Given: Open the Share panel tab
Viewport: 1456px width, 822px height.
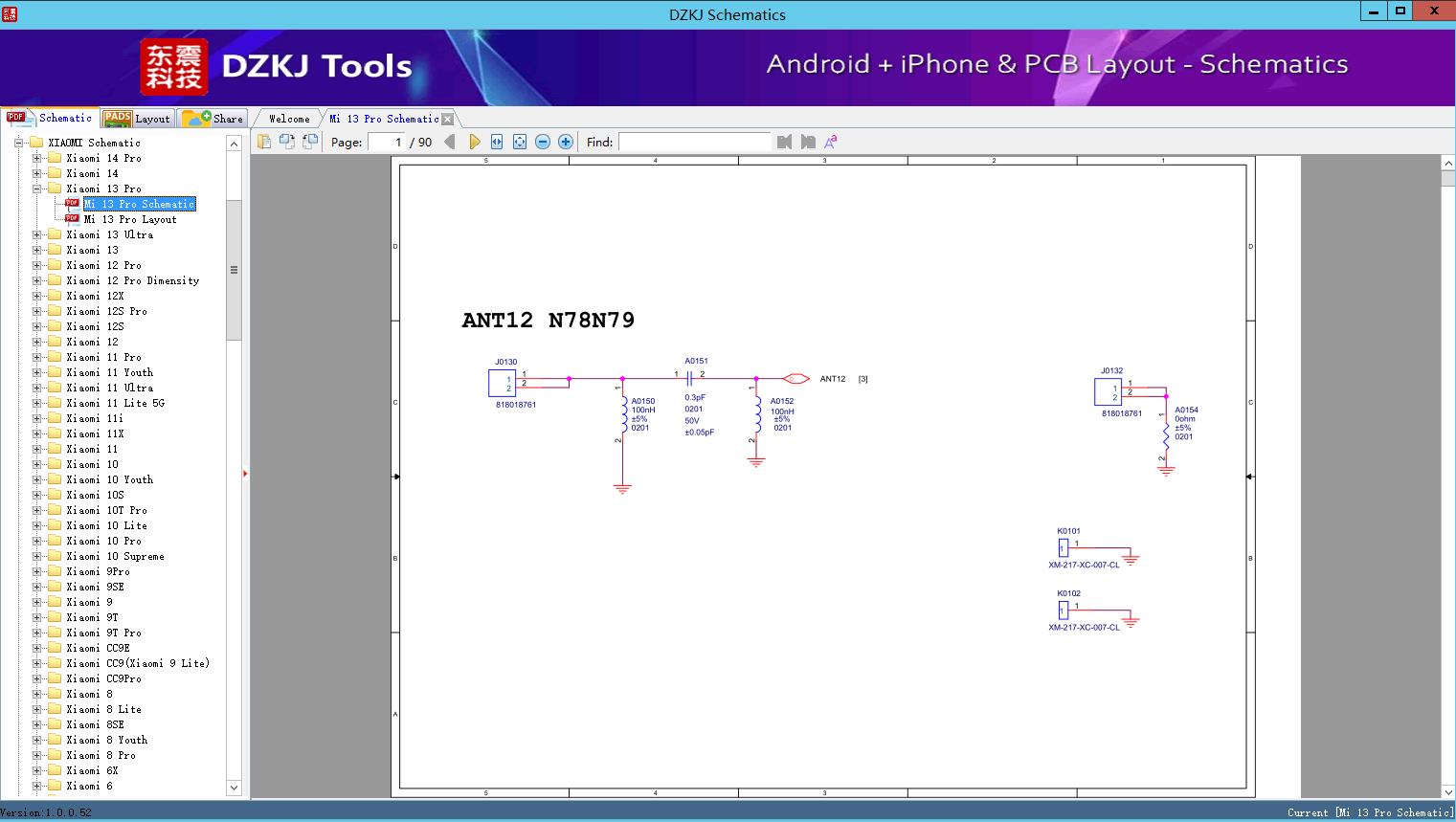Looking at the screenshot, I should (x=213, y=119).
